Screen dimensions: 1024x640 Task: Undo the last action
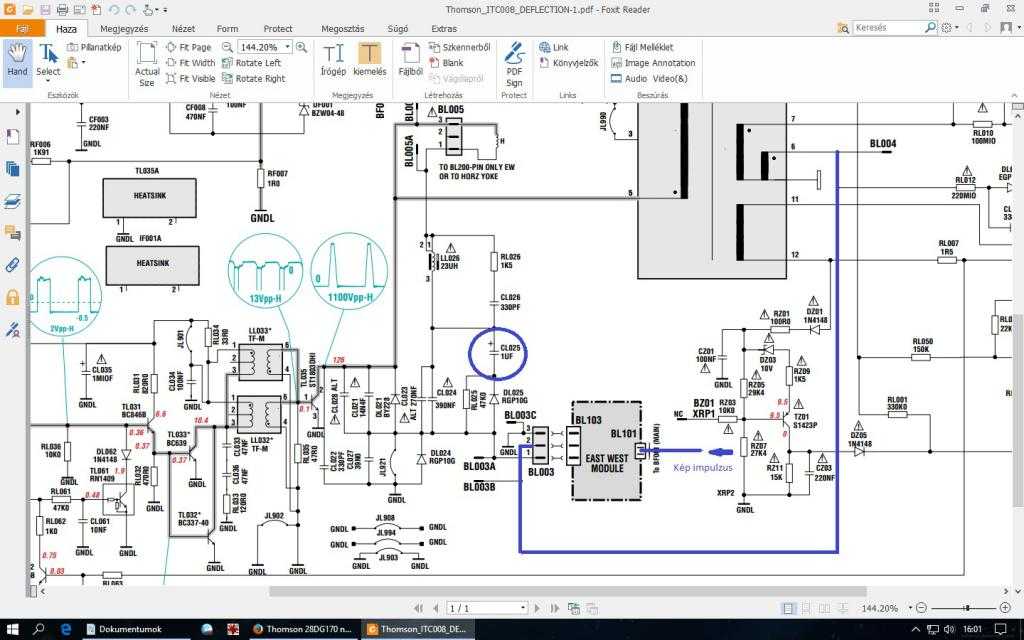pyautogui.click(x=114, y=10)
